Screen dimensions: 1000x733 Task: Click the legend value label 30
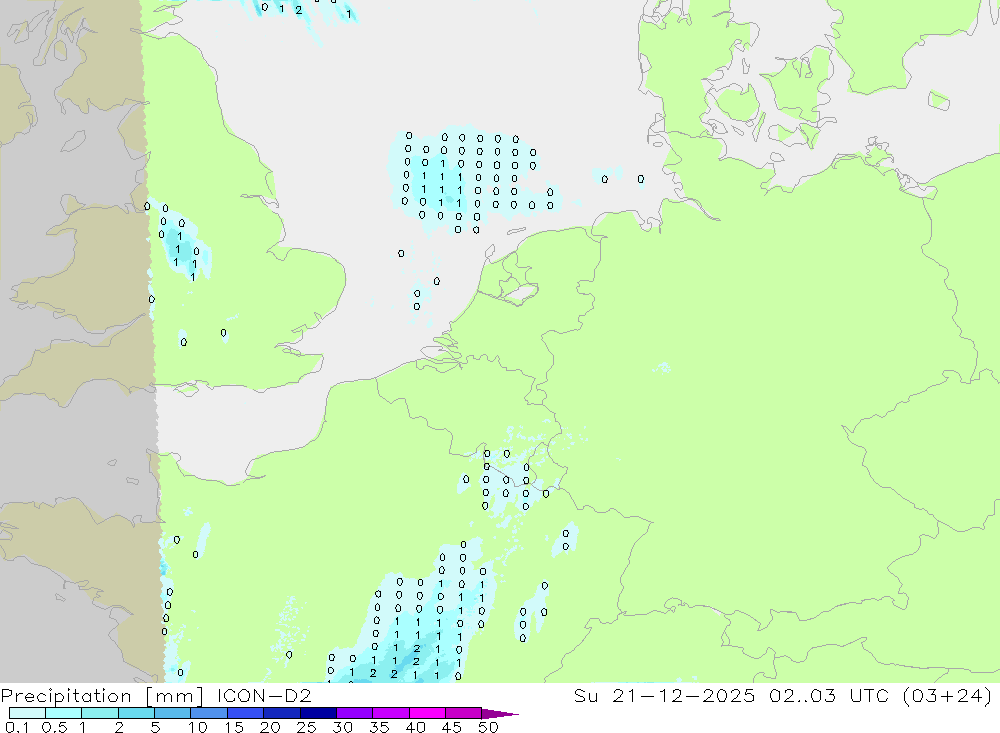tap(343, 727)
